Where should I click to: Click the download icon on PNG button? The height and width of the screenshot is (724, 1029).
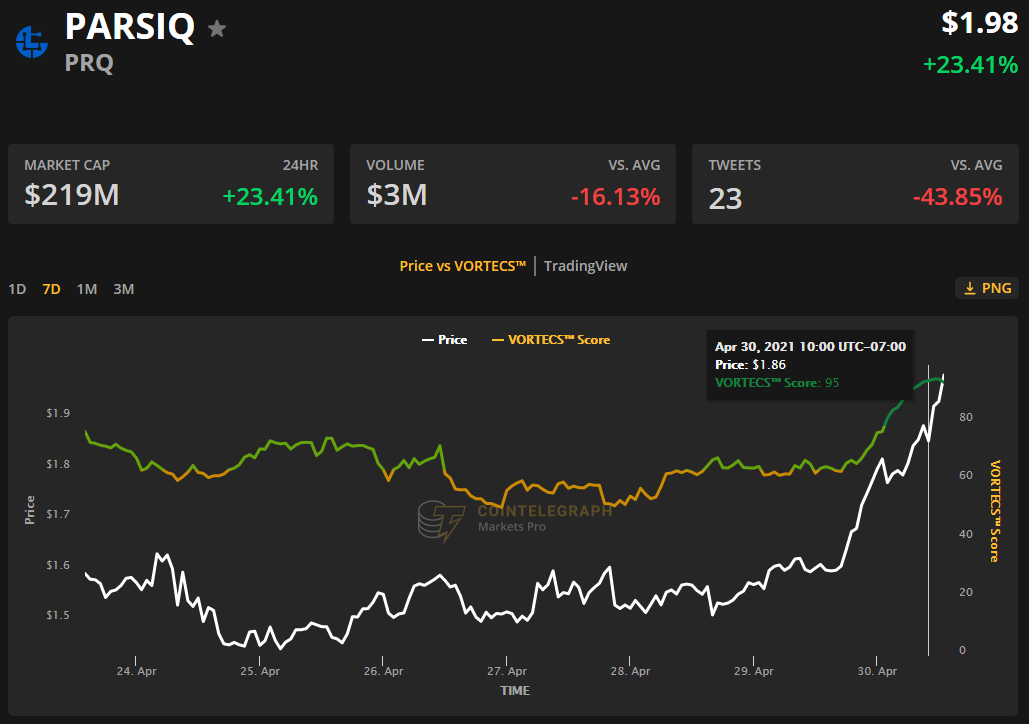tap(969, 288)
